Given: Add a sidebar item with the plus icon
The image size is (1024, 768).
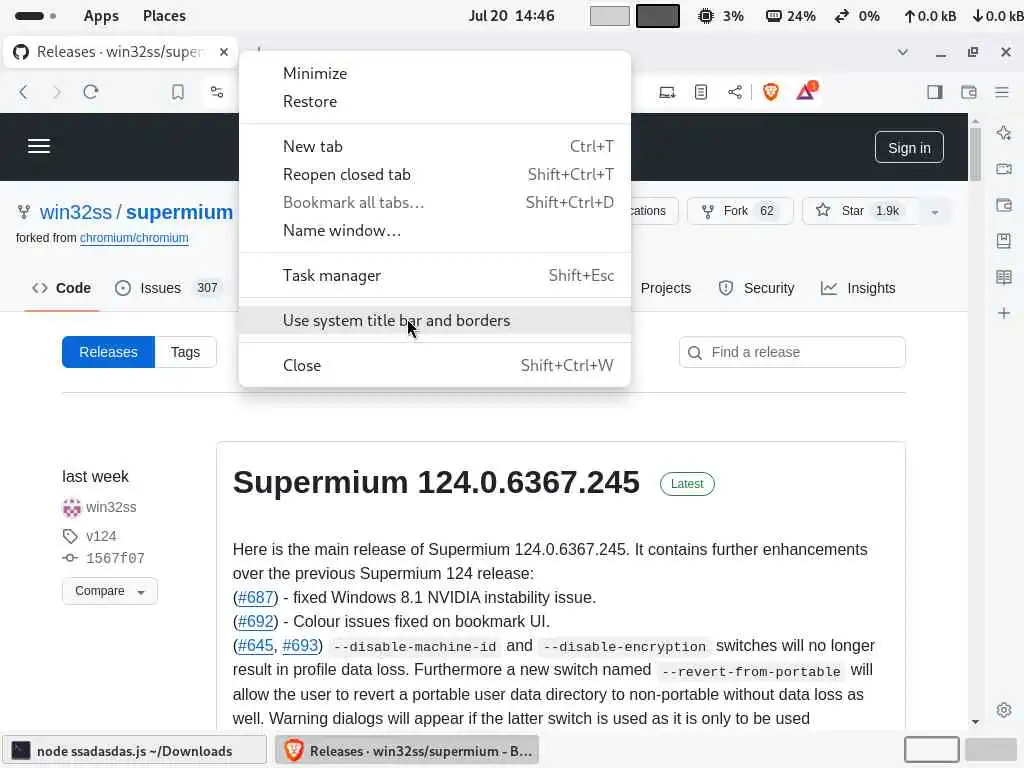Looking at the screenshot, I should click(x=1004, y=313).
